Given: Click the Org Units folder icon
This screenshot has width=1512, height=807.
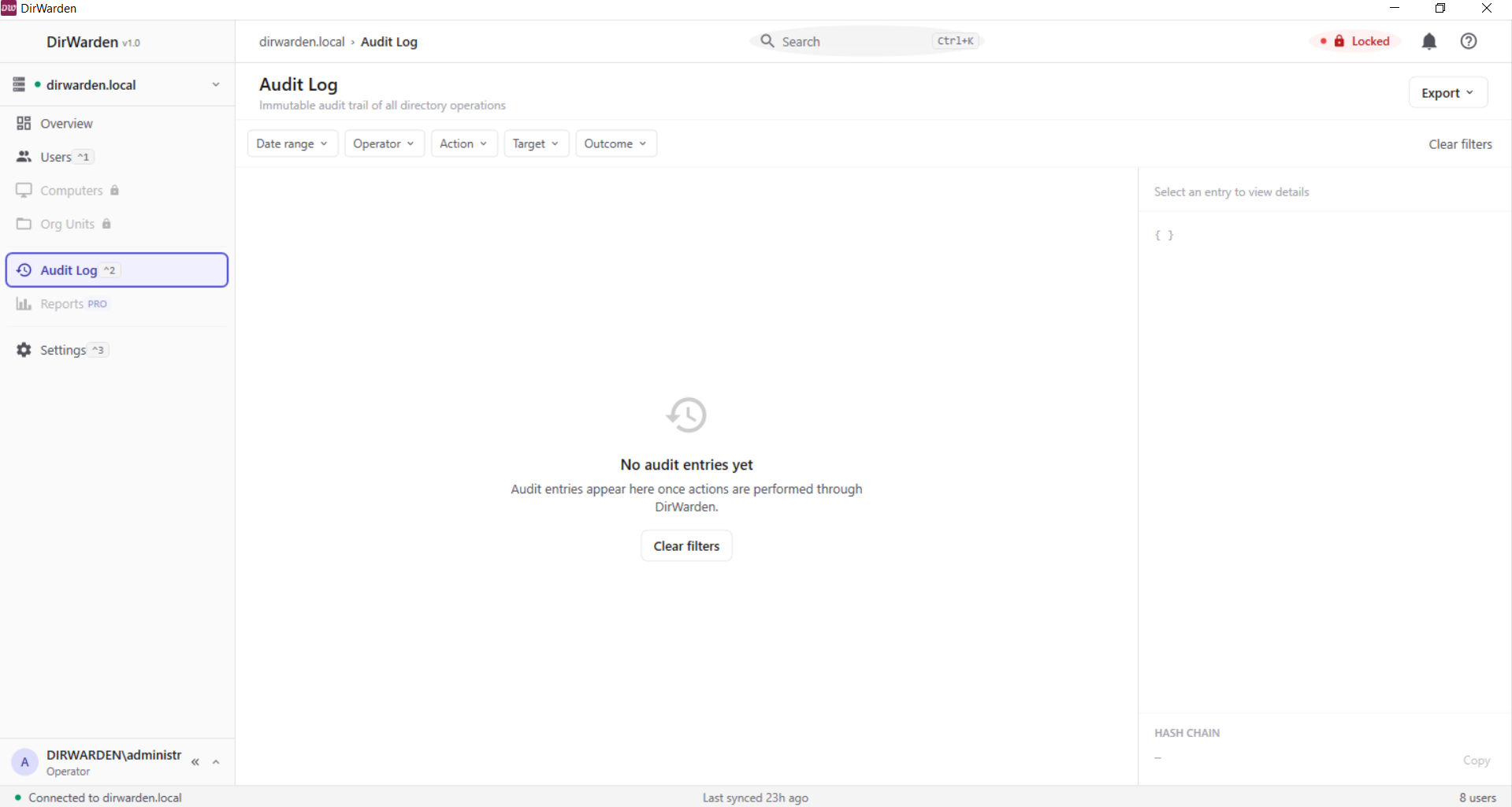Looking at the screenshot, I should click(24, 224).
